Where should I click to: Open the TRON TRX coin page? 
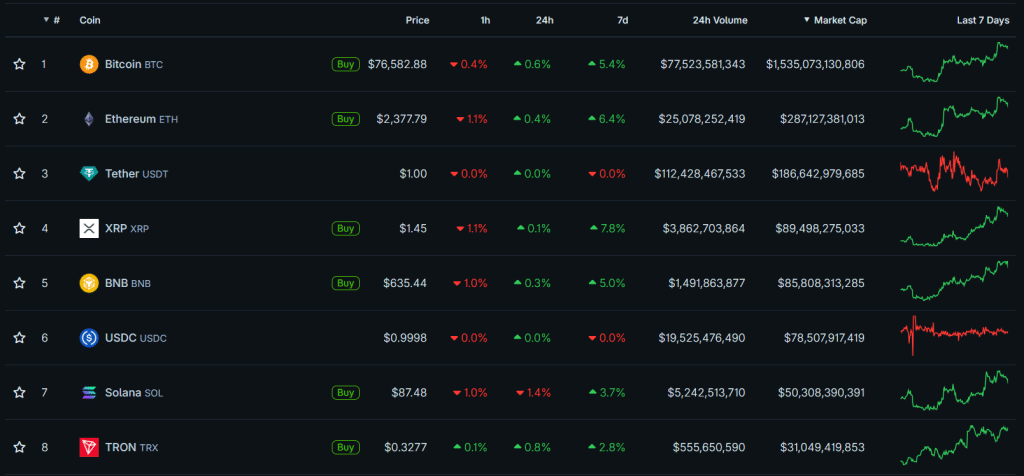coord(131,447)
